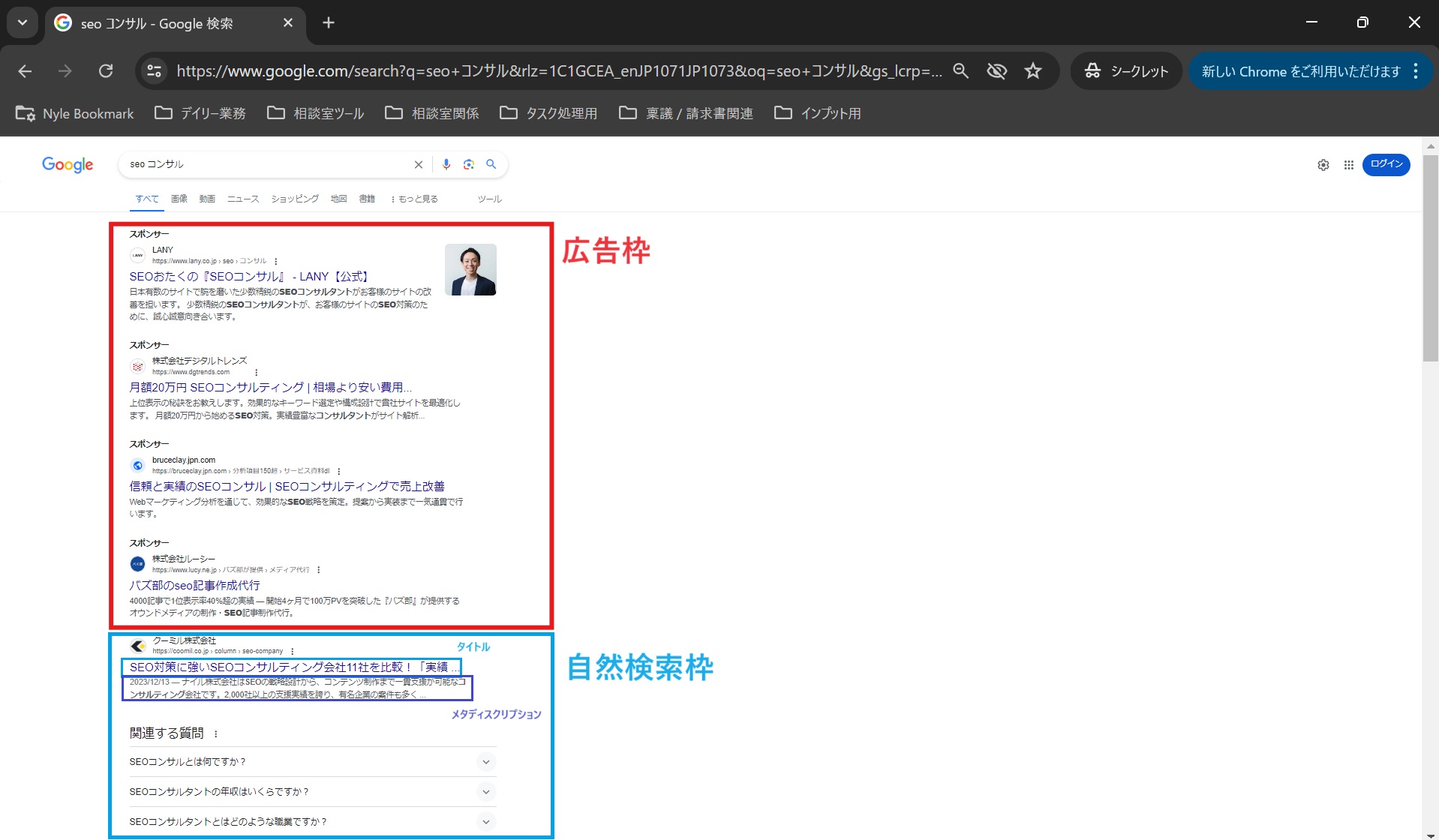The width and height of the screenshot is (1439, 840).
Task: Expand question SEOコンサルタントの年収はいくらですか？
Action: (313, 792)
